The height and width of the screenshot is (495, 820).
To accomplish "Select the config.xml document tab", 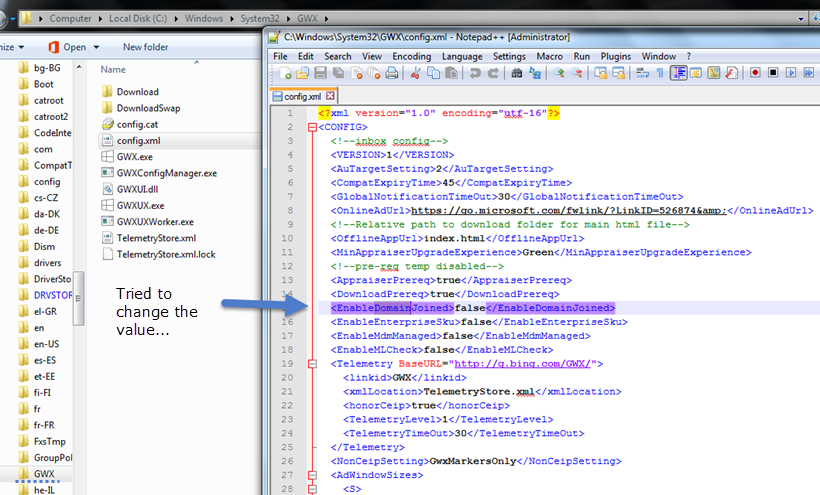I will coord(303,96).
